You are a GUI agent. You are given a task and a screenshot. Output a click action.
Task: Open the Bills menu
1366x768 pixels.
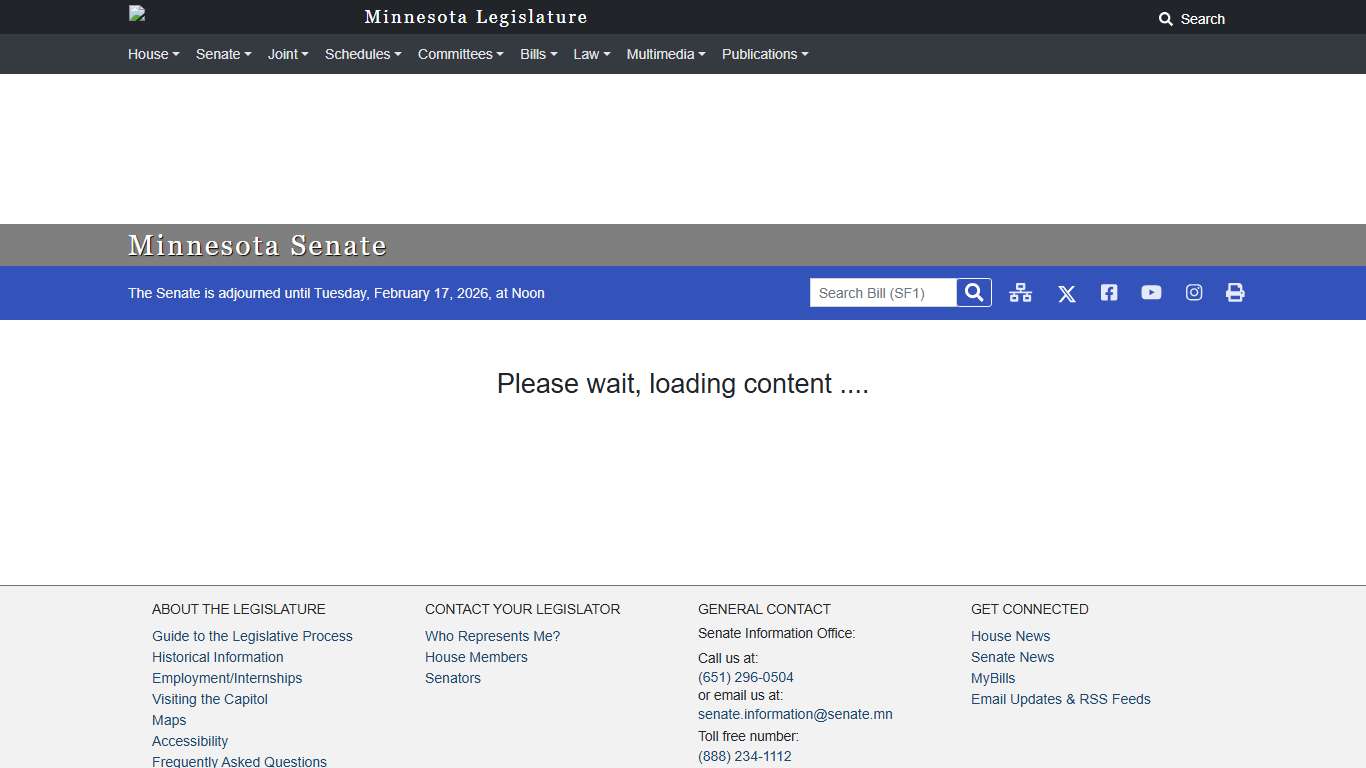538,54
